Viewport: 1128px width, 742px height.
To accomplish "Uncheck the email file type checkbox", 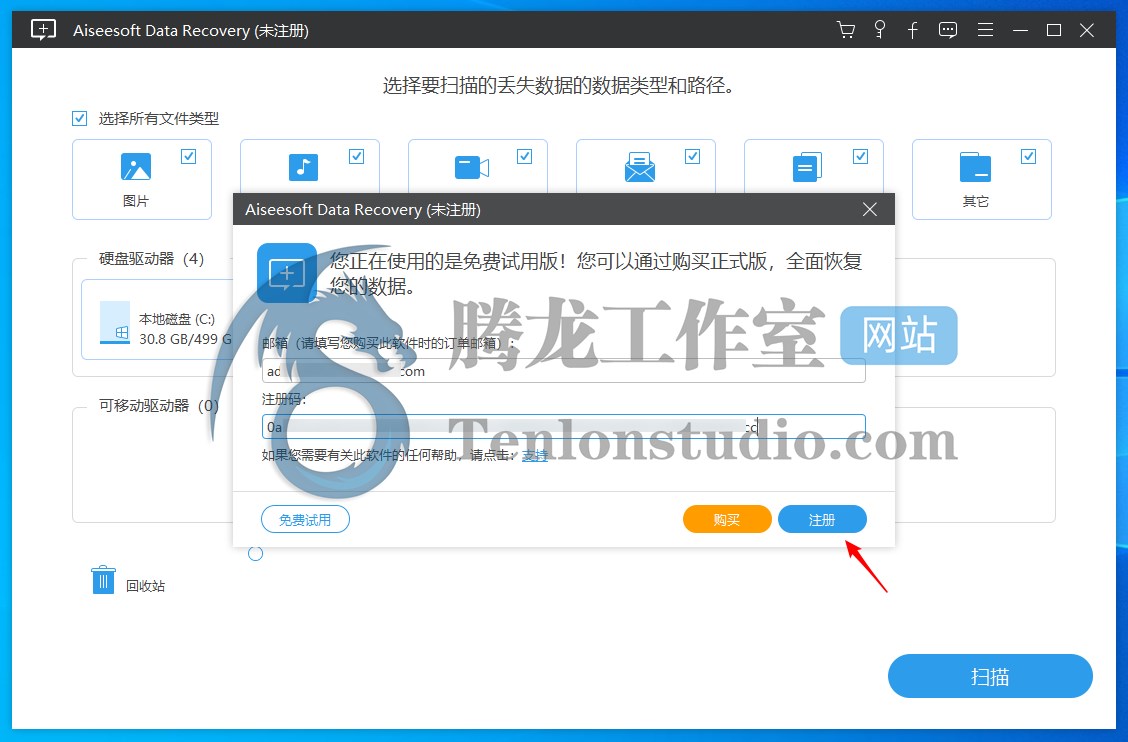I will click(x=692, y=156).
